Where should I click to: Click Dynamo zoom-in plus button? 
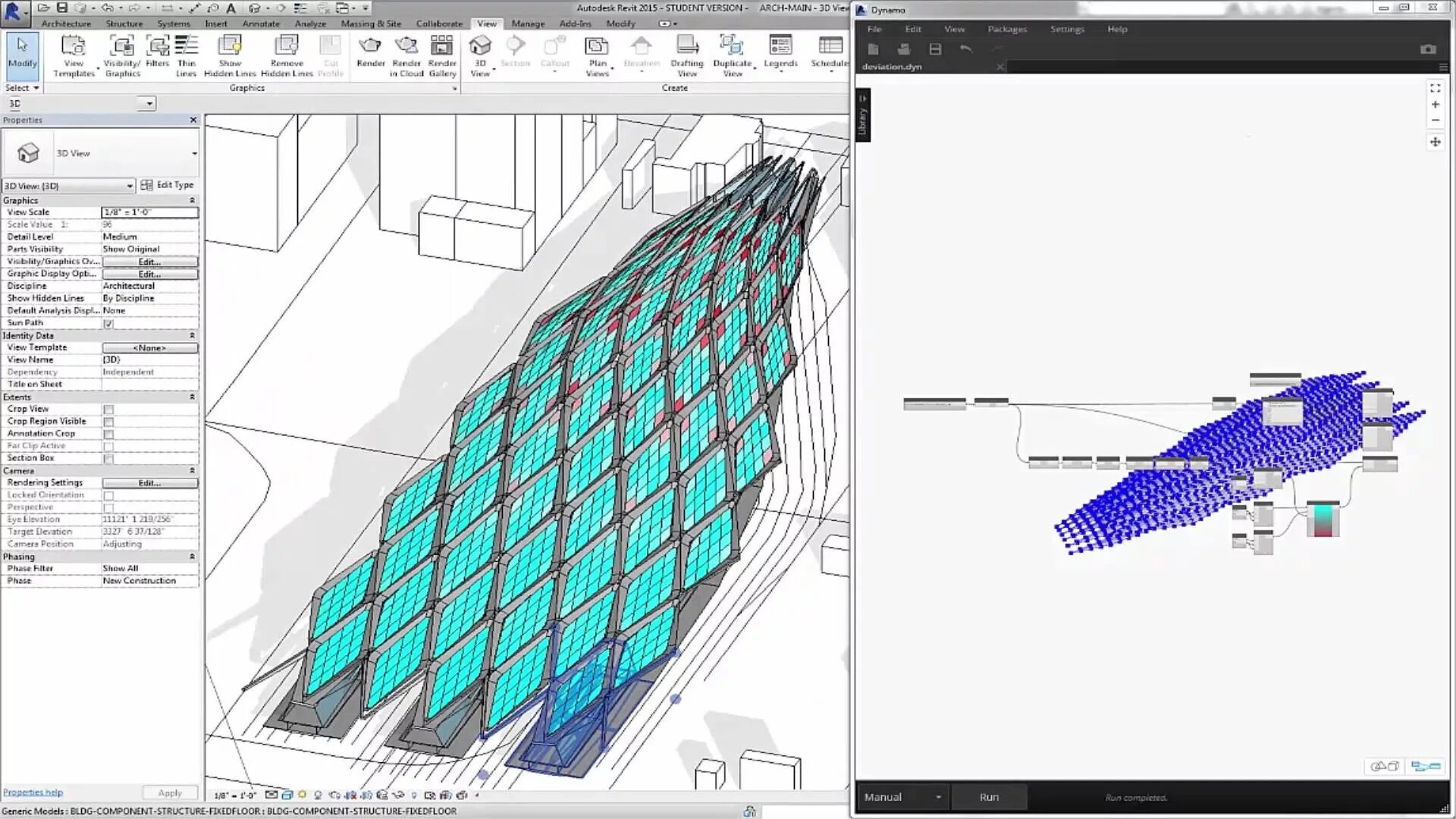point(1435,105)
